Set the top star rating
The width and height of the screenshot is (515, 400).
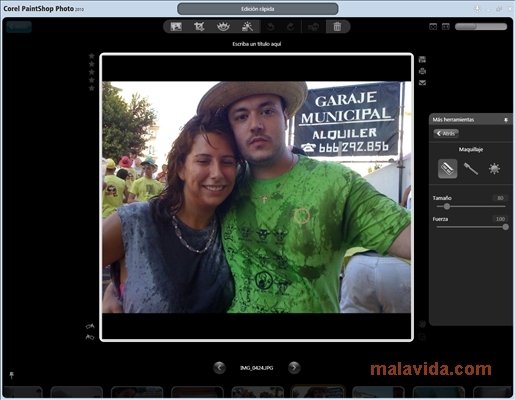pos(92,56)
